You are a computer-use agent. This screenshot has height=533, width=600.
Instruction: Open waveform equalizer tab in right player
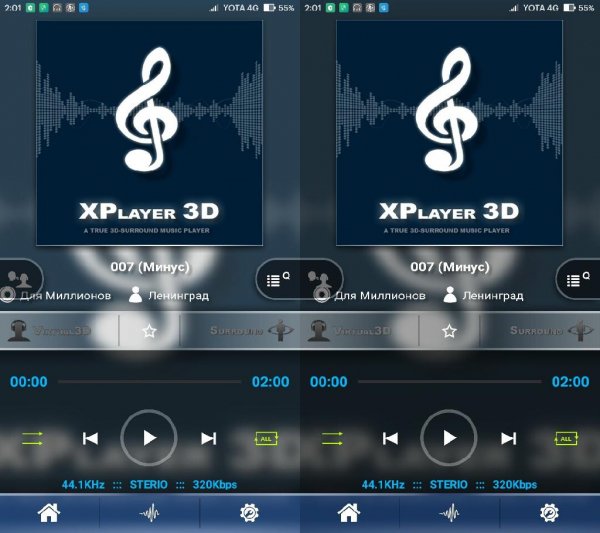[x=450, y=513]
